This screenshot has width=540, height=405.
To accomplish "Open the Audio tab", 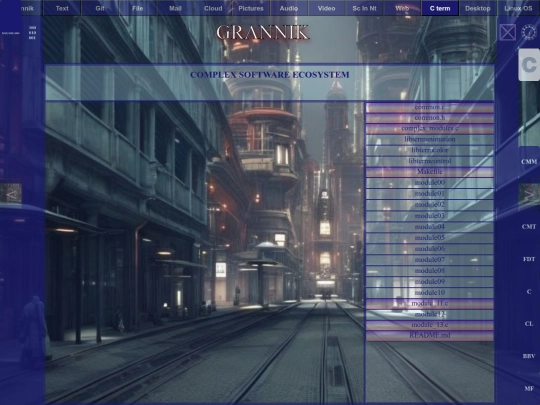I will point(289,8).
